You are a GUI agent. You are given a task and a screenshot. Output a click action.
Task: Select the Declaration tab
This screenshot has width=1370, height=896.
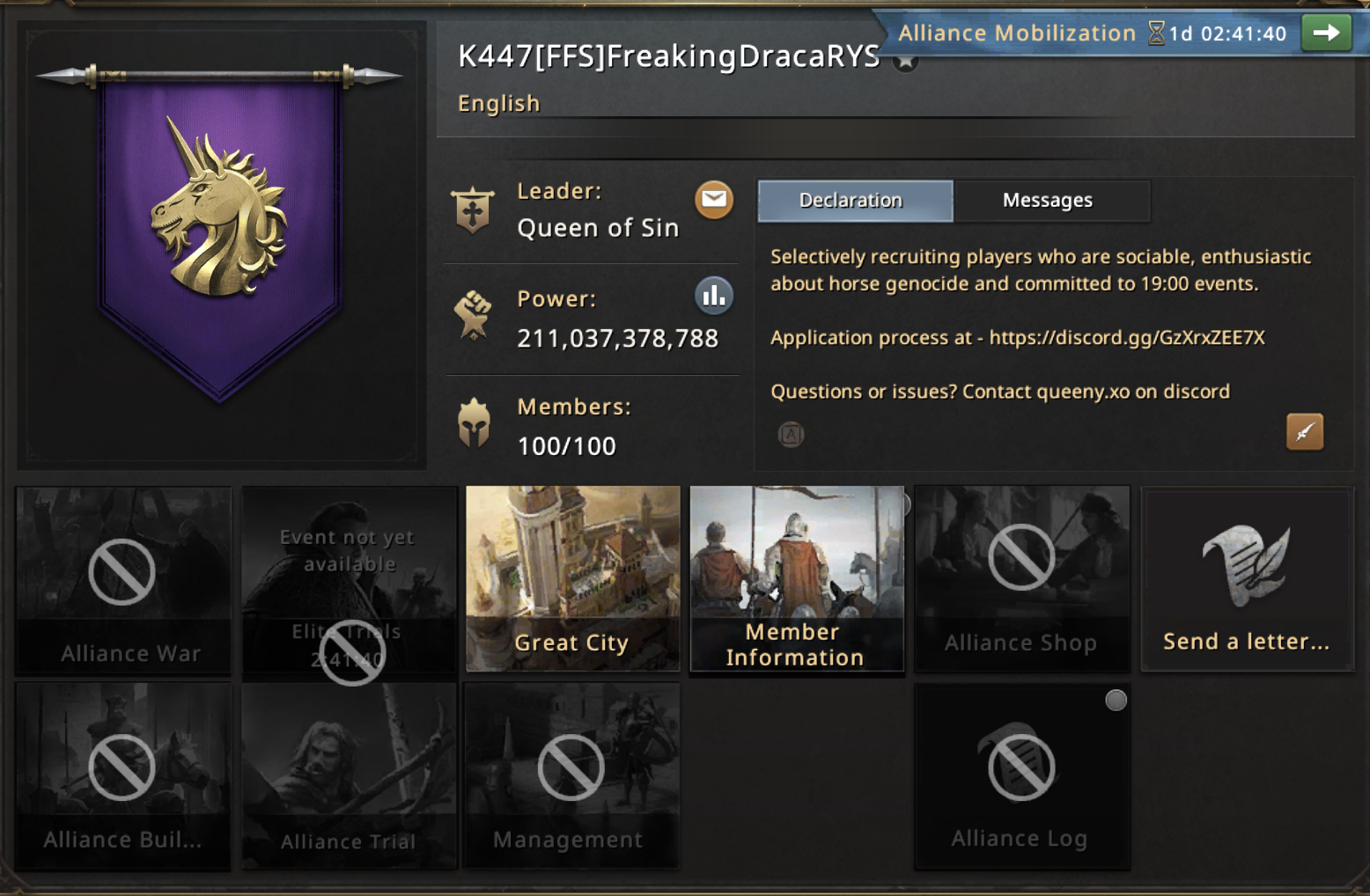855,201
